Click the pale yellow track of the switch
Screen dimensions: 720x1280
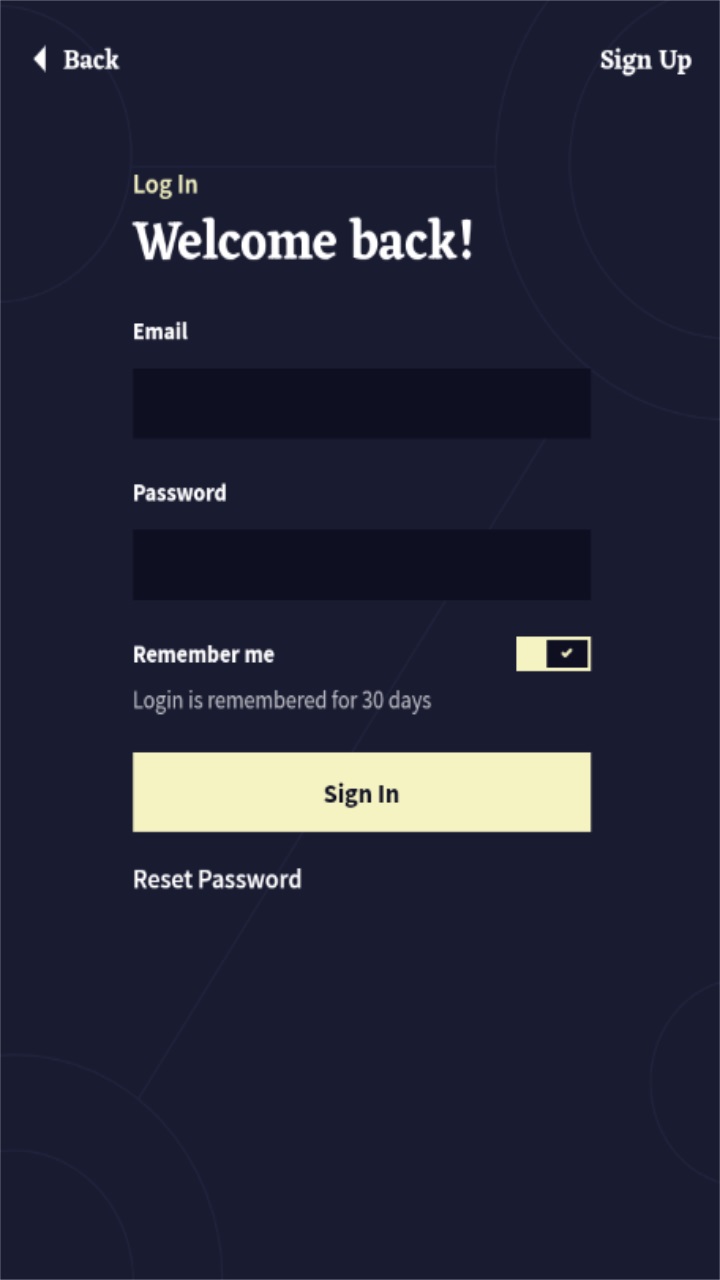coord(531,654)
